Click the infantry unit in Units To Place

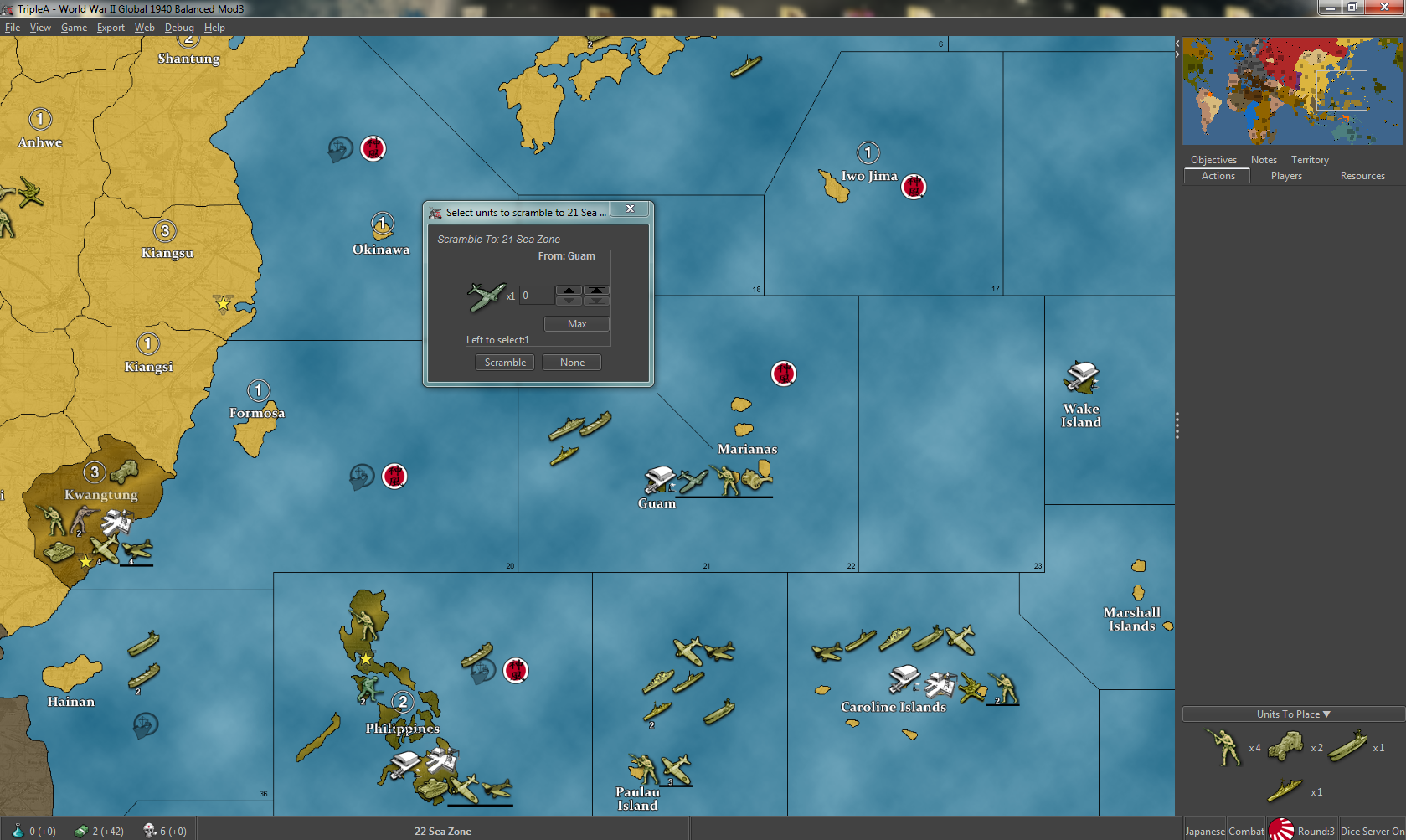[x=1223, y=746]
